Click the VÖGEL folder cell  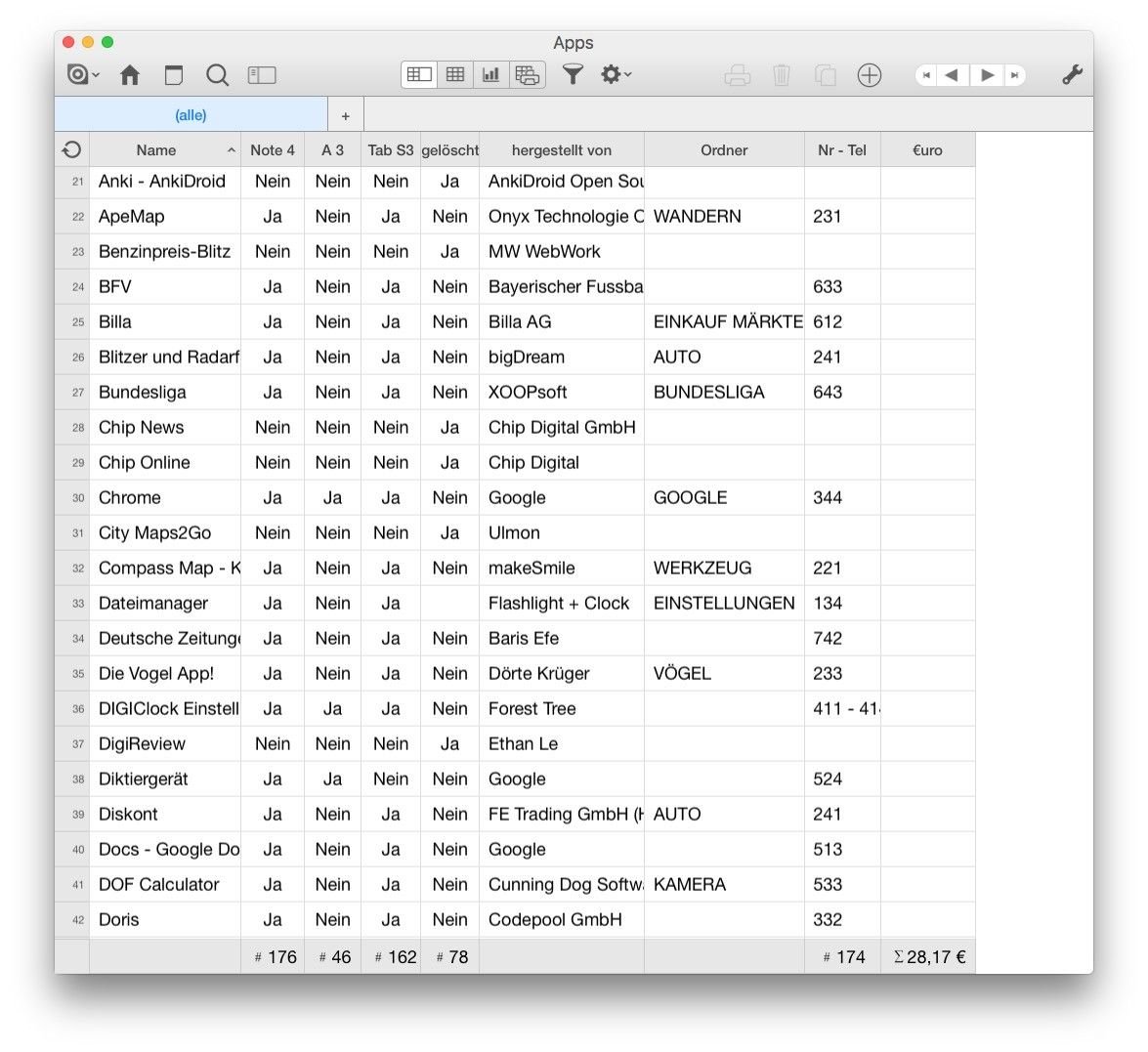click(x=724, y=674)
